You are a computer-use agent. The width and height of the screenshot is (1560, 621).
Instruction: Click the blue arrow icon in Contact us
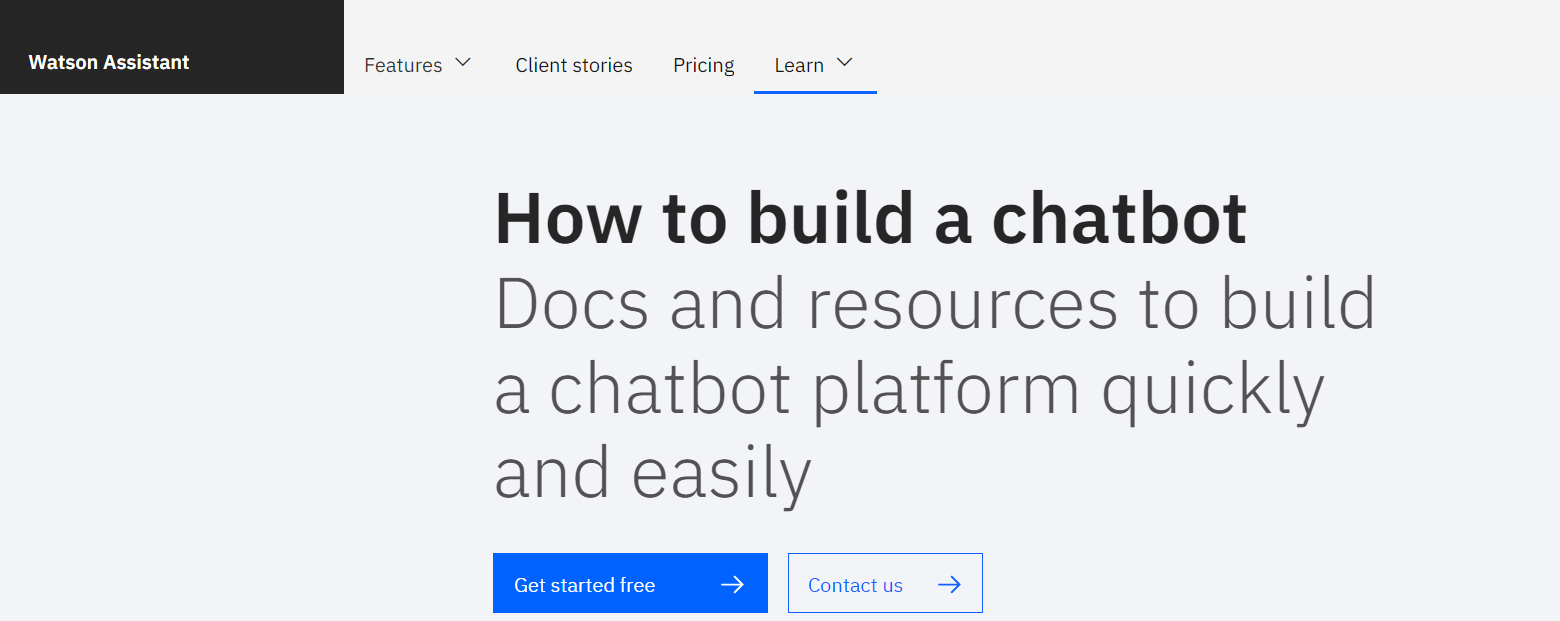pos(949,584)
